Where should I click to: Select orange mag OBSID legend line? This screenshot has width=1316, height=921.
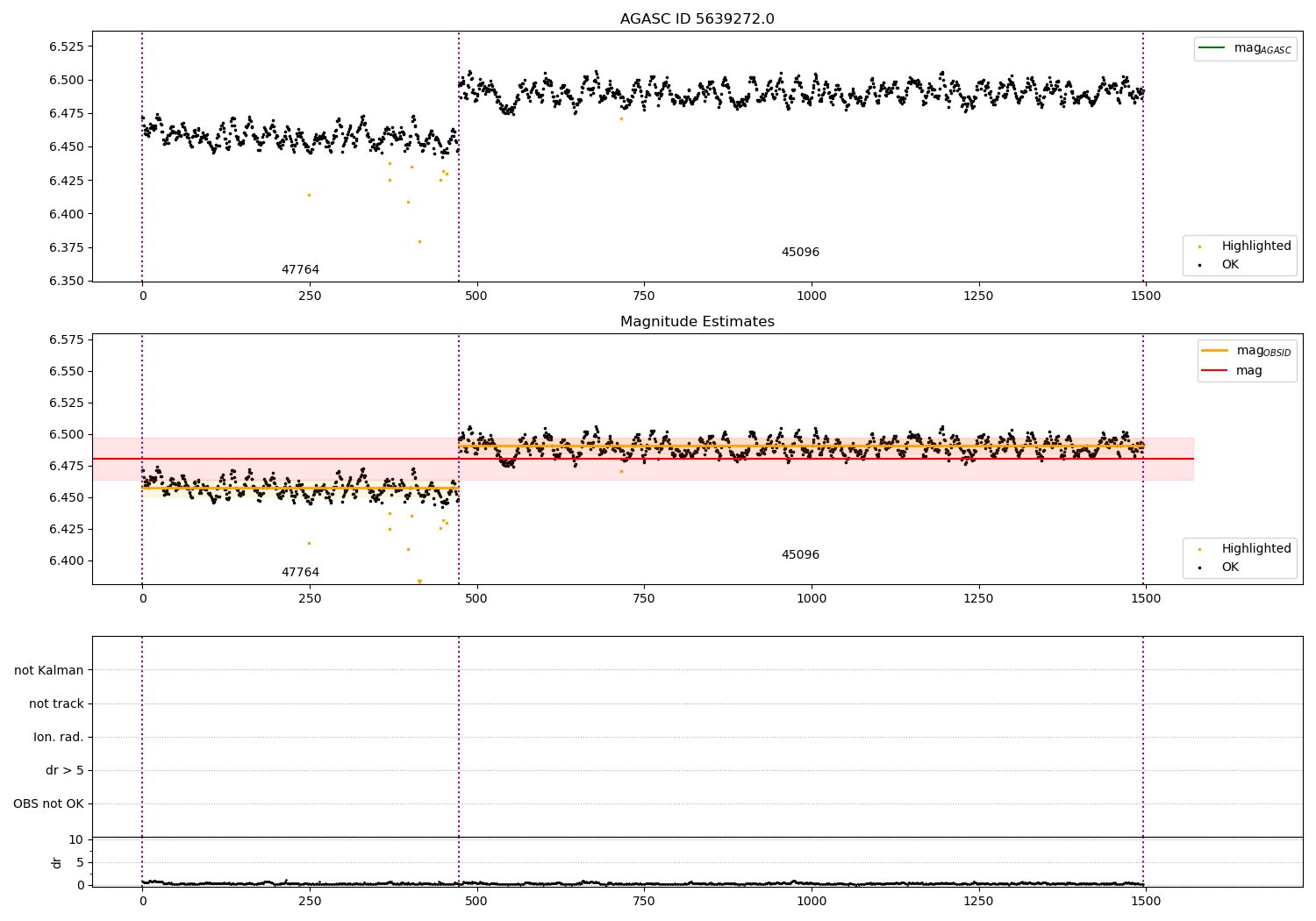1215,350
